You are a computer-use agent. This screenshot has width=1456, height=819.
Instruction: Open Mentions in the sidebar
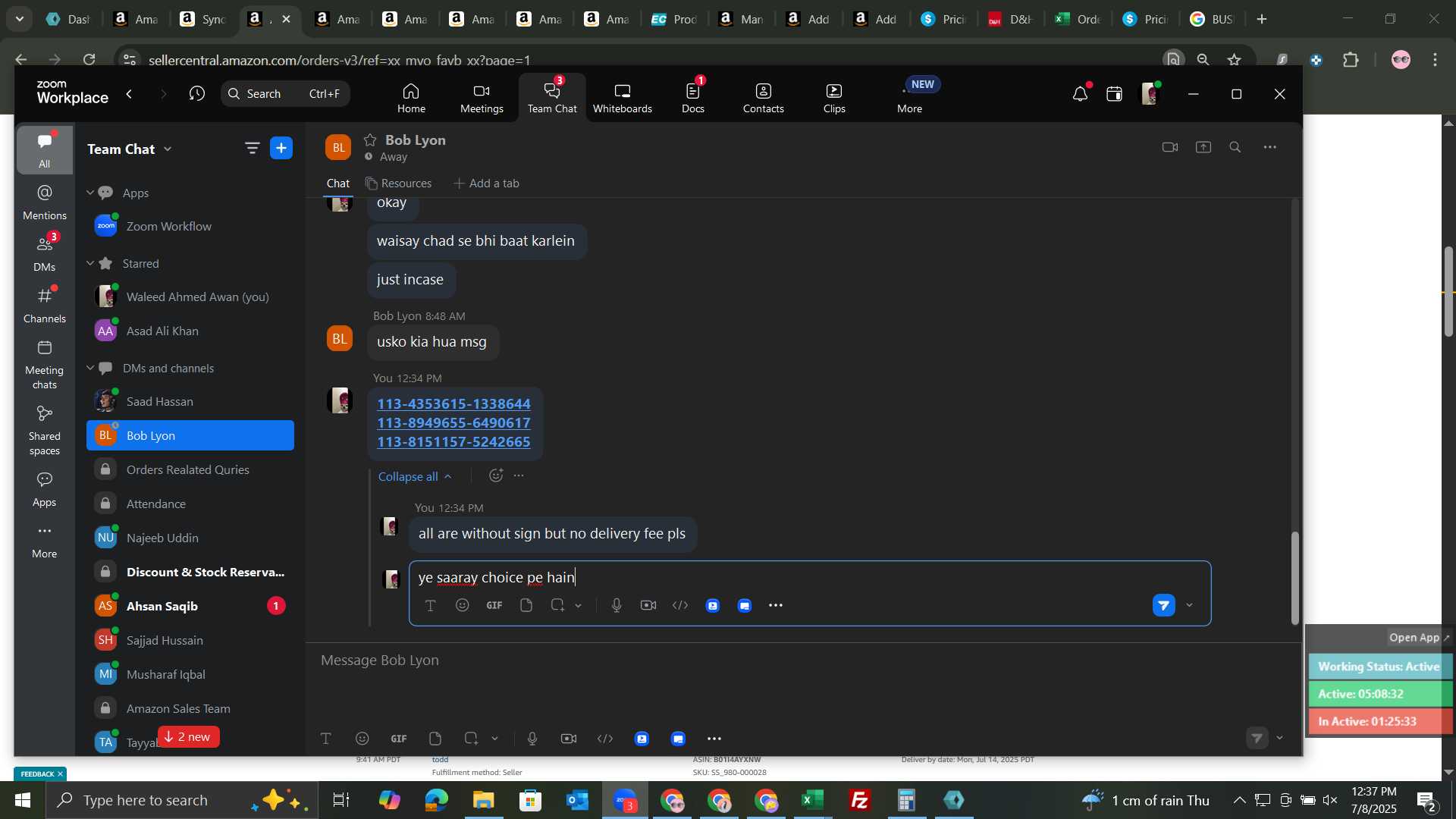pos(45,202)
